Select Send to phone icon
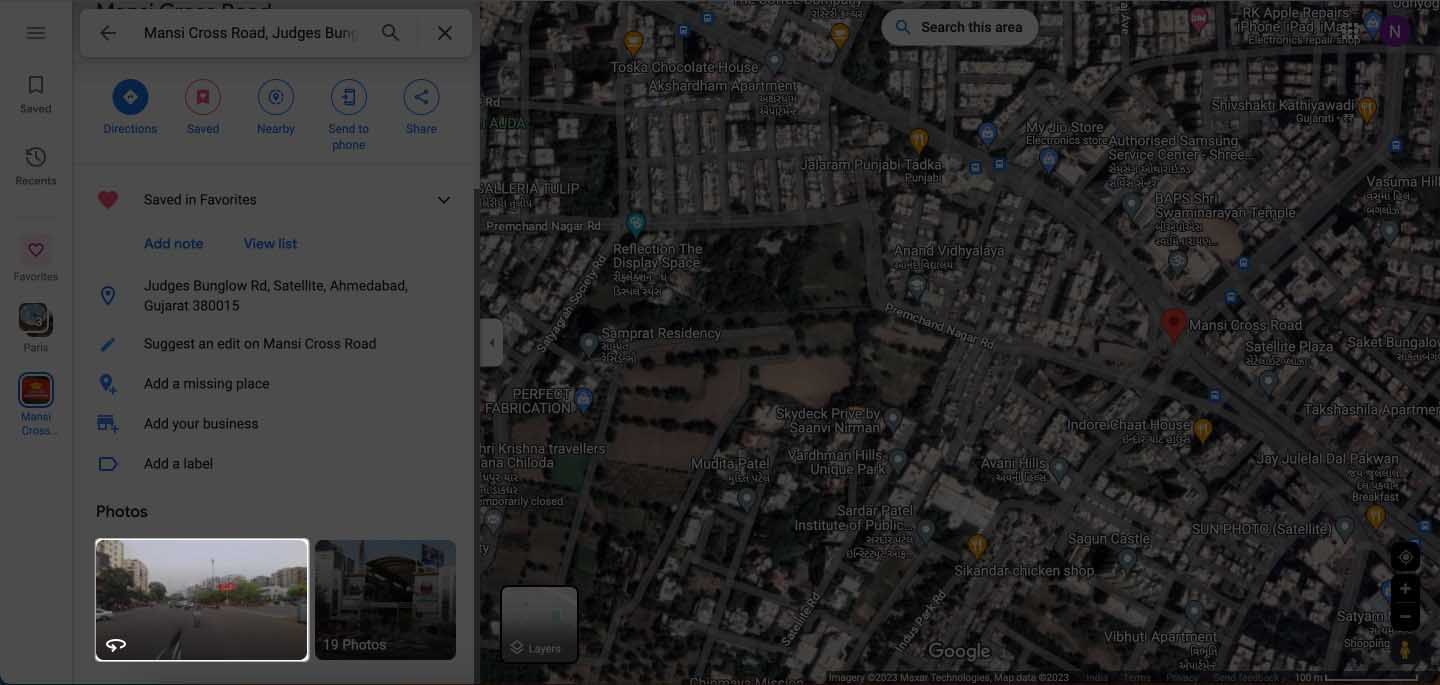The width and height of the screenshot is (1440, 685). (348, 97)
